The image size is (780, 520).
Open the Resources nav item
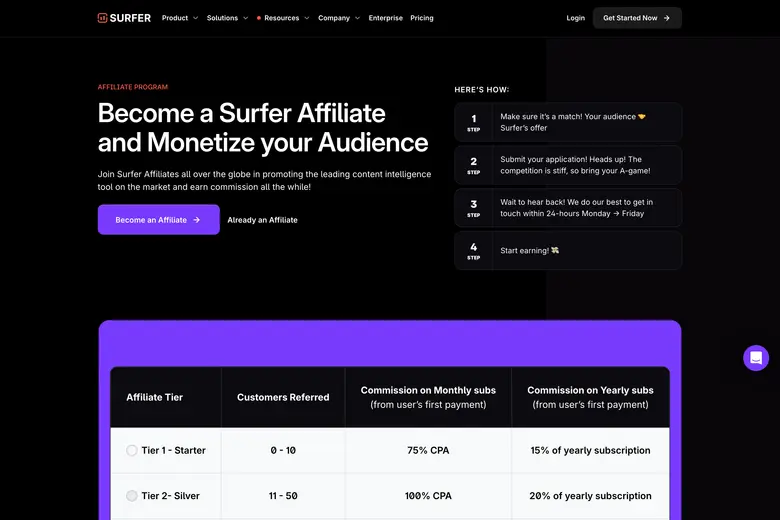[282, 18]
